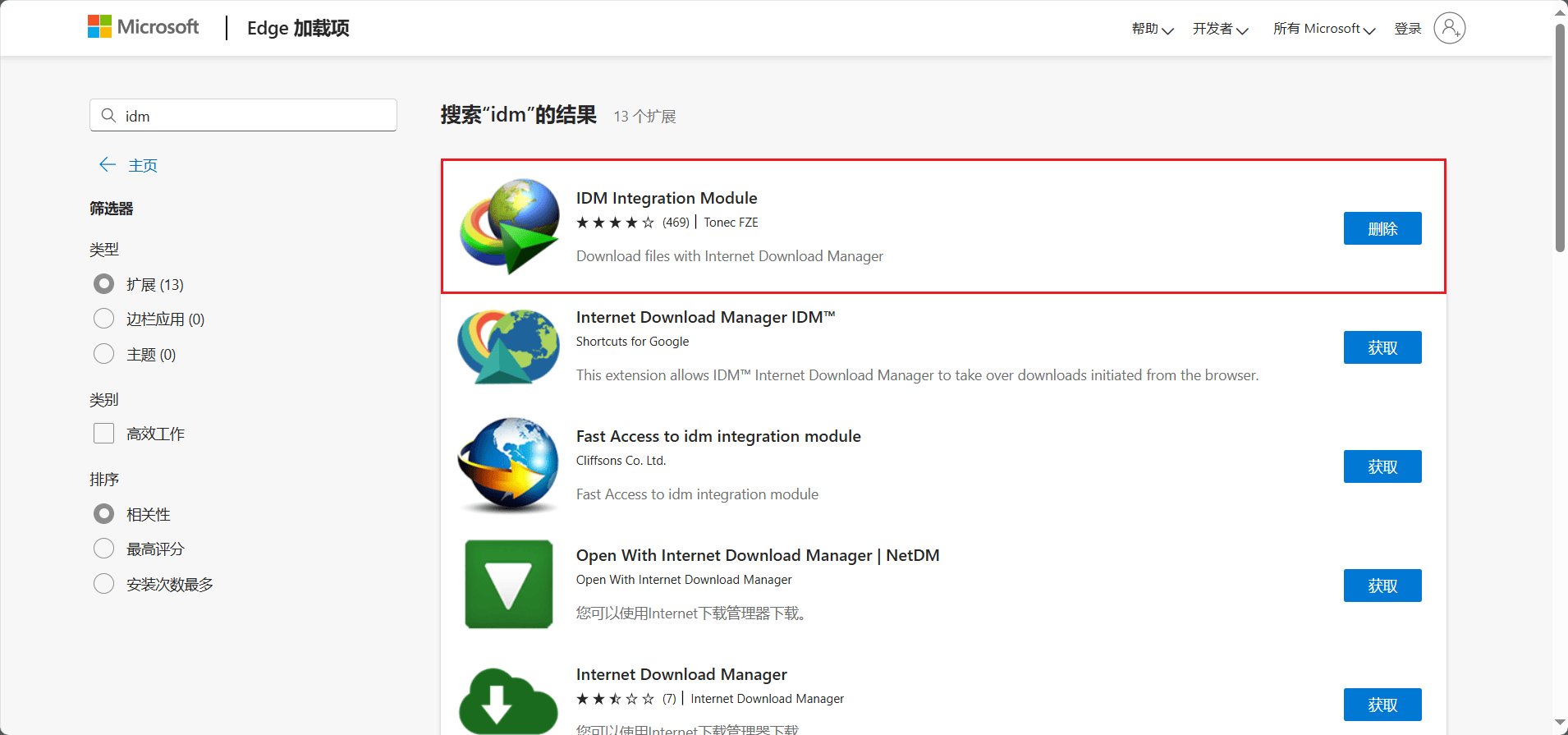Click into the idm search field

(254, 116)
